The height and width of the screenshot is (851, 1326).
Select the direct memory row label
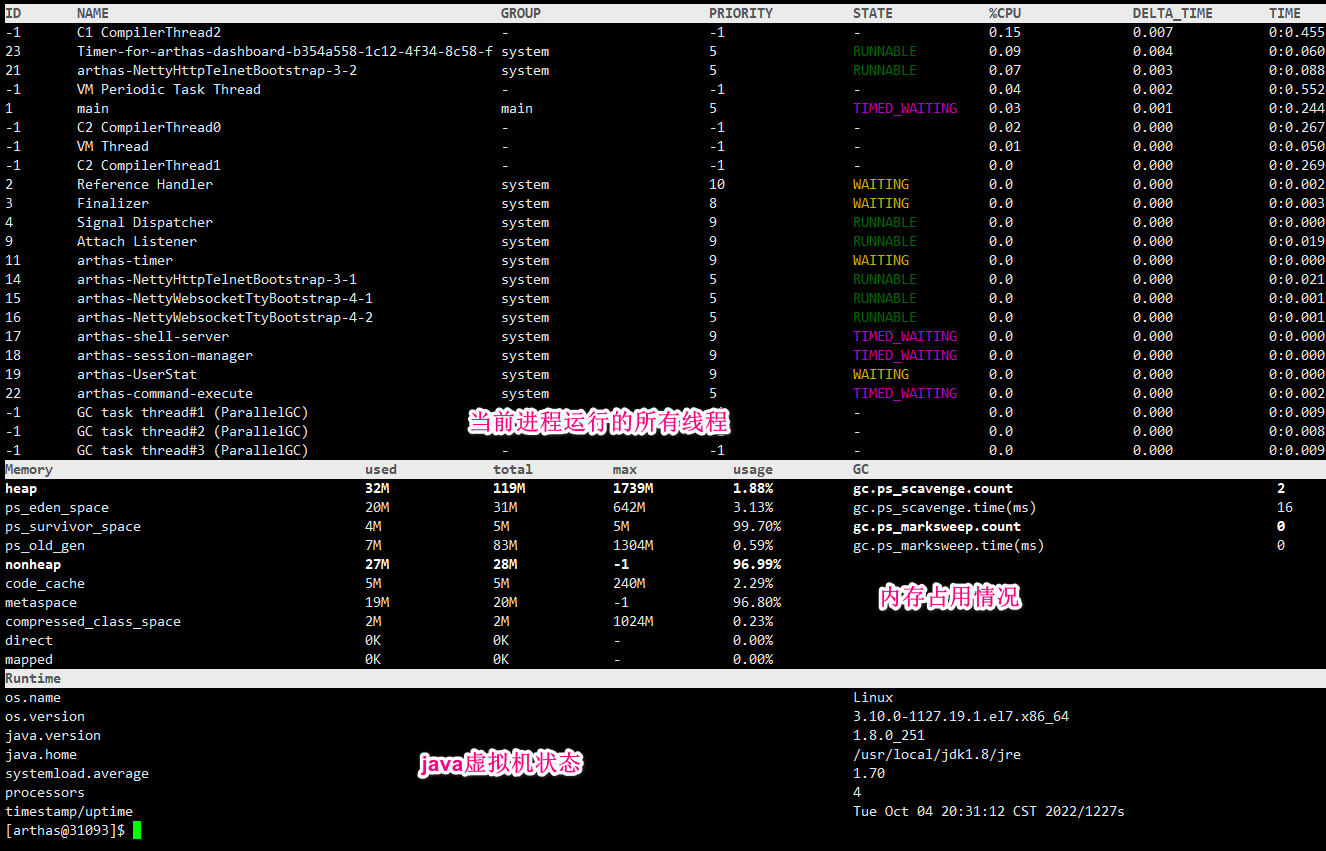coord(29,640)
